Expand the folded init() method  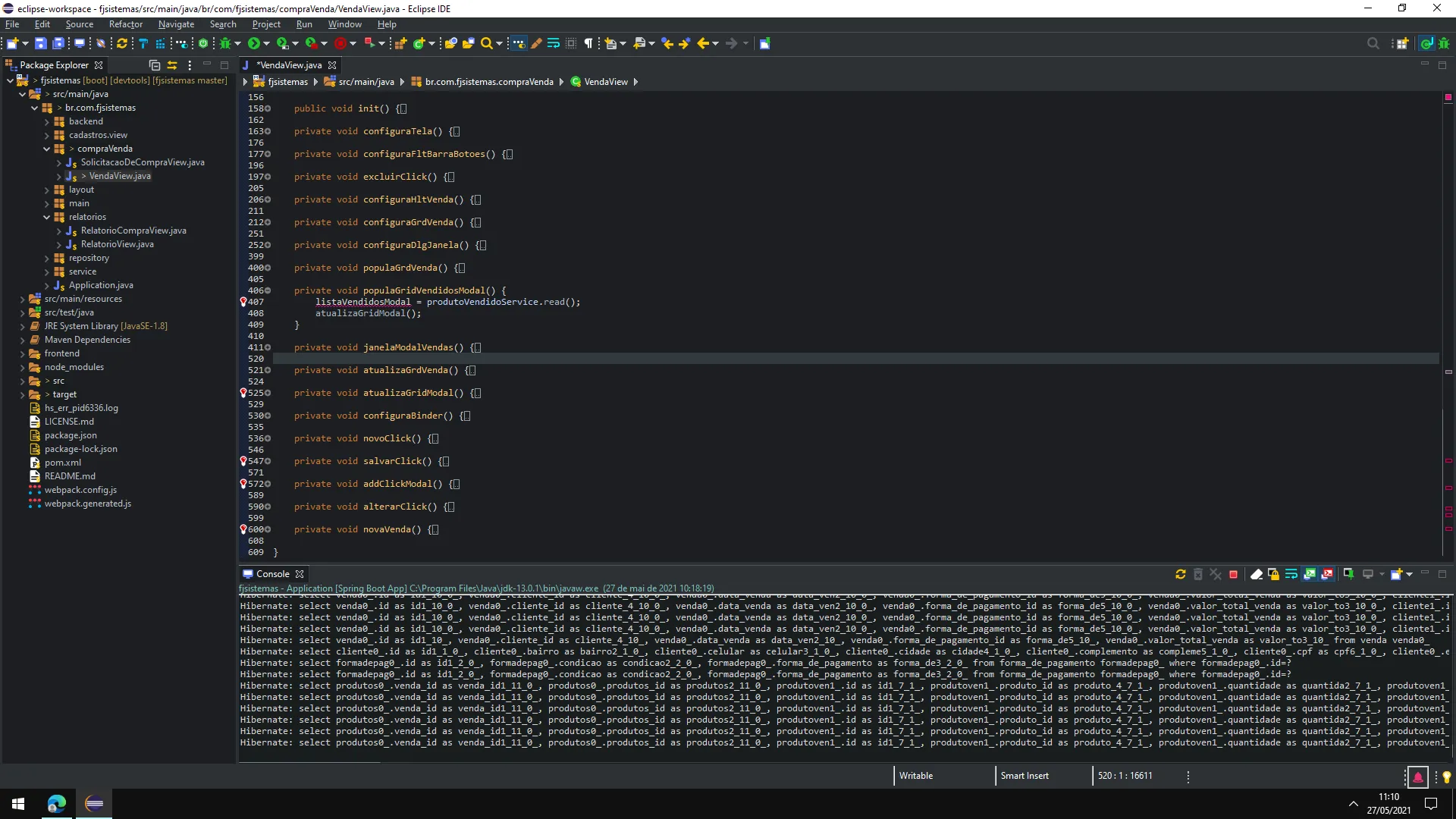[x=268, y=109]
